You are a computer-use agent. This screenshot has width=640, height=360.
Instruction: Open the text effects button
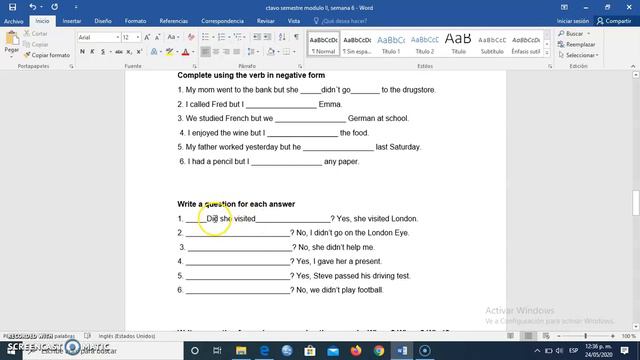click(154, 51)
